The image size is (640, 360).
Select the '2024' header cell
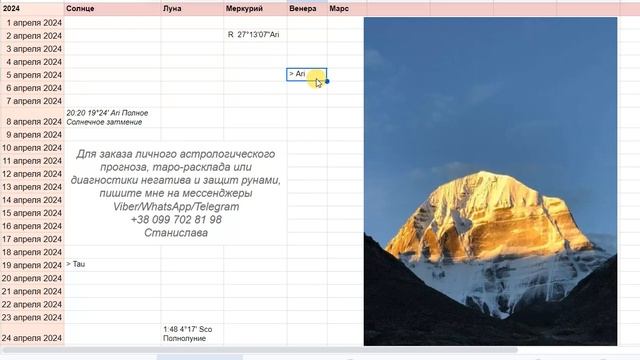point(32,9)
